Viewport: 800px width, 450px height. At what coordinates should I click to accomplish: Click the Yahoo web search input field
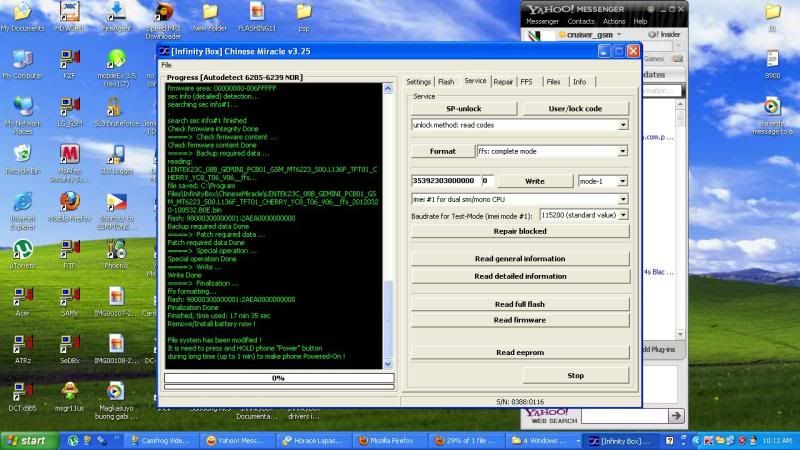624,416
